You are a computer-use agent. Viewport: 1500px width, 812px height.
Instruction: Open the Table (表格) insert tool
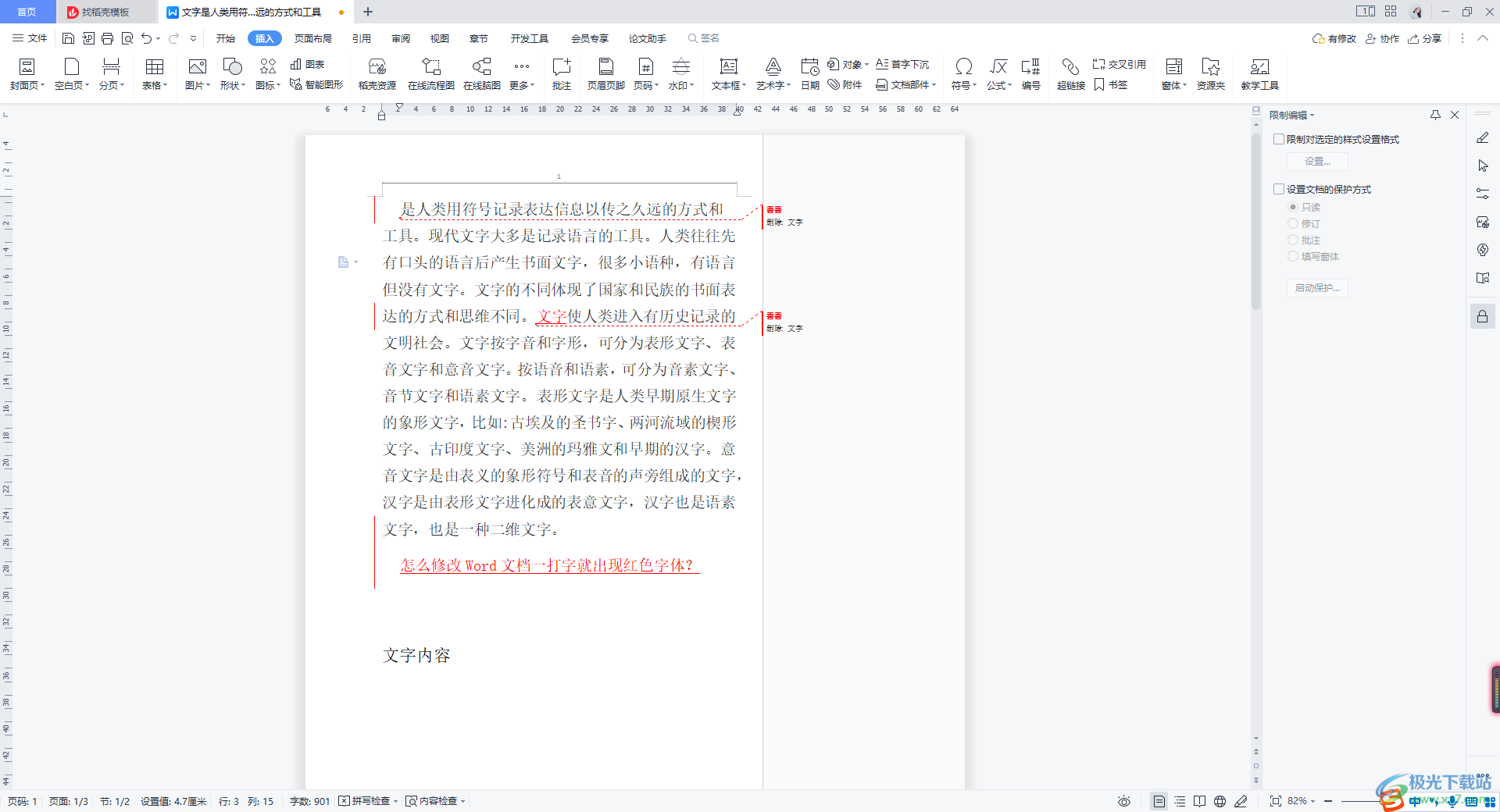(x=155, y=74)
